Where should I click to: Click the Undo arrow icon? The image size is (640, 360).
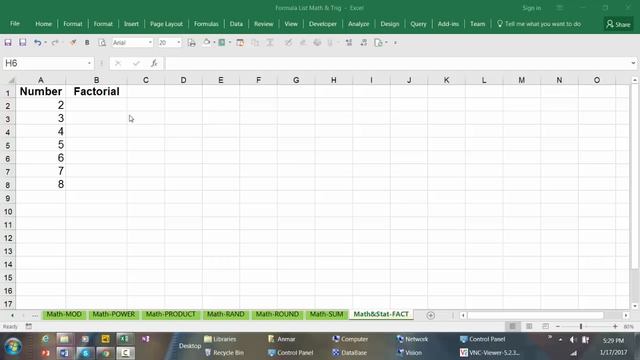(x=37, y=42)
